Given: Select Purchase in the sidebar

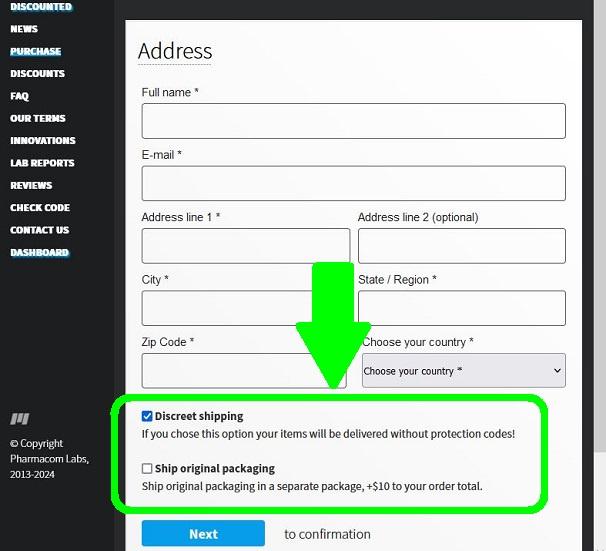Looking at the screenshot, I should coord(36,51).
